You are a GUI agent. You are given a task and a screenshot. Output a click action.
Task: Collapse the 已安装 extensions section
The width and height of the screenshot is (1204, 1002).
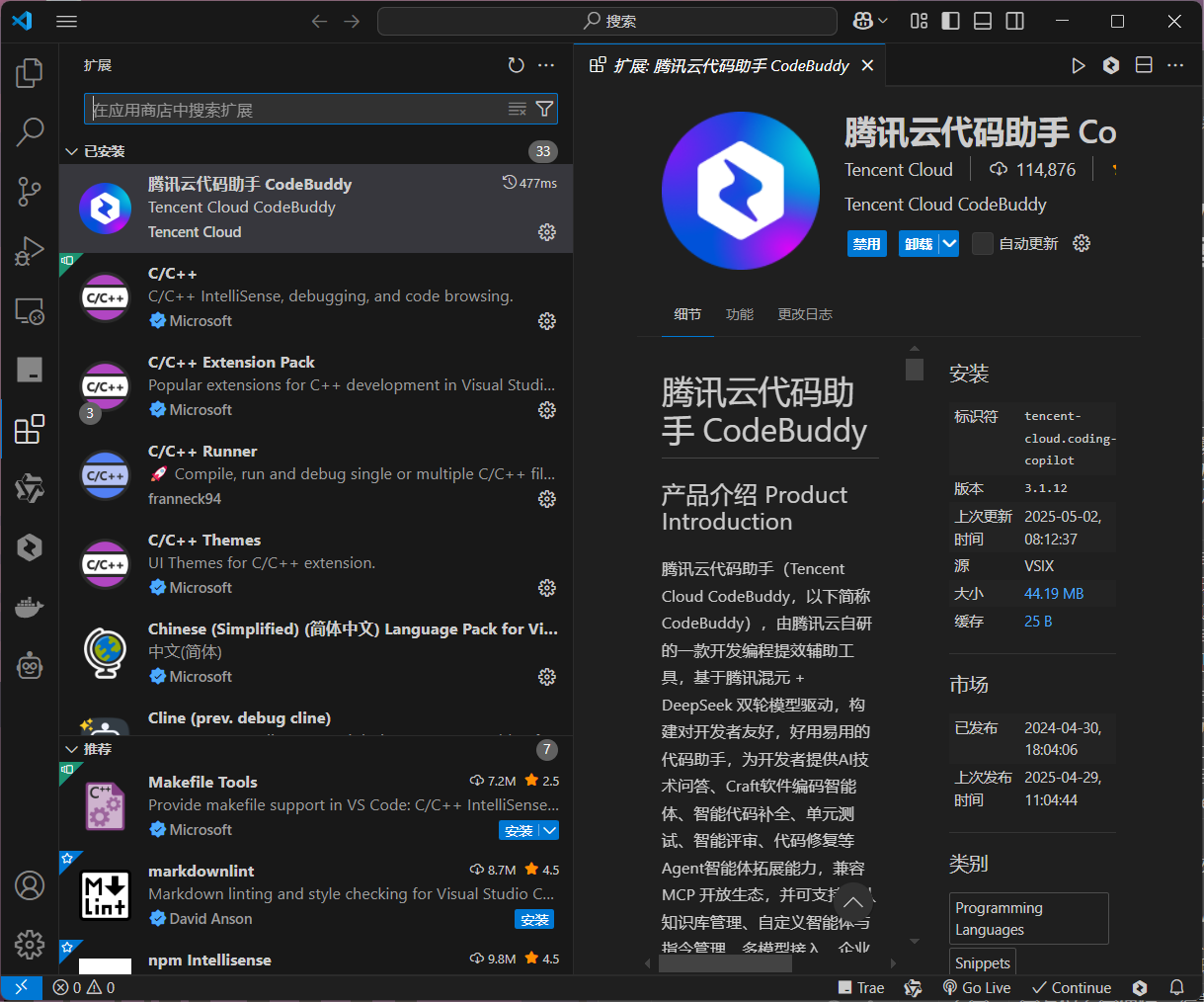click(71, 150)
